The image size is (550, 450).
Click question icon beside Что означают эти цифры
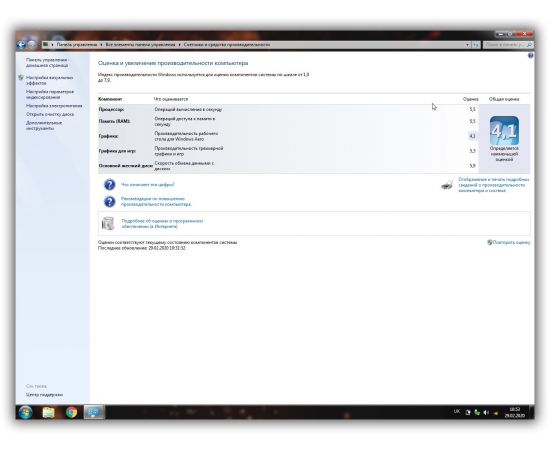tap(109, 184)
